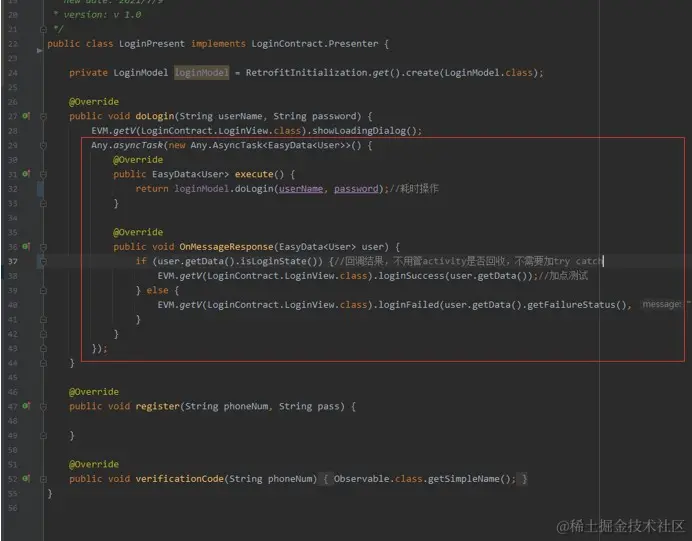The height and width of the screenshot is (541, 692).
Task: Click the fold end marker at line 49
Action: [x=43, y=436]
